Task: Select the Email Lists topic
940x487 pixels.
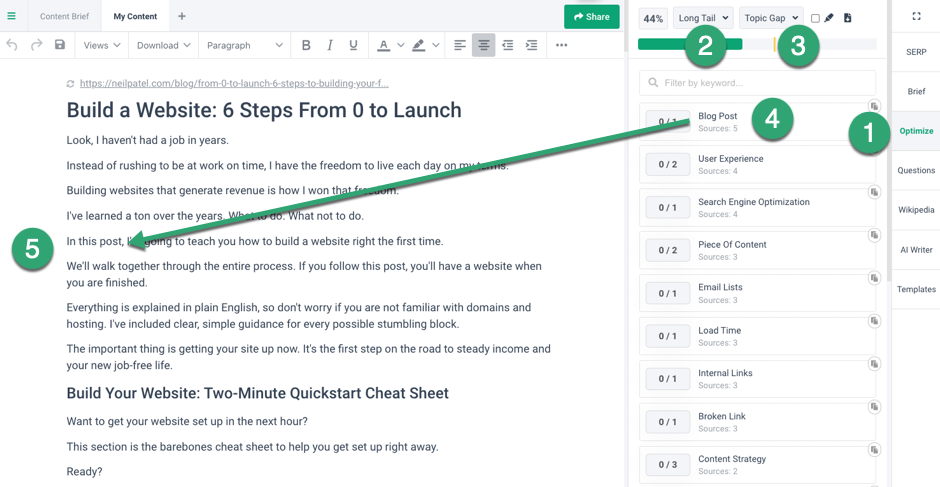Action: coord(757,293)
